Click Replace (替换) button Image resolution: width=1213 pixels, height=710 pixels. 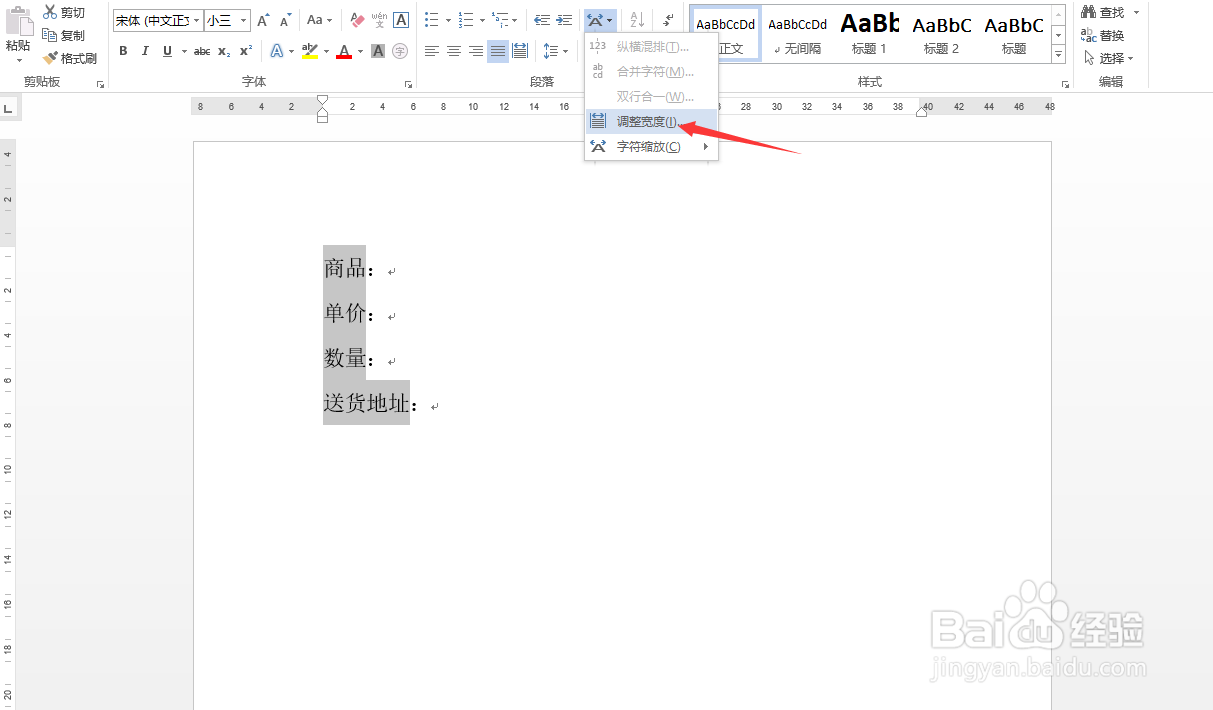coord(1104,35)
